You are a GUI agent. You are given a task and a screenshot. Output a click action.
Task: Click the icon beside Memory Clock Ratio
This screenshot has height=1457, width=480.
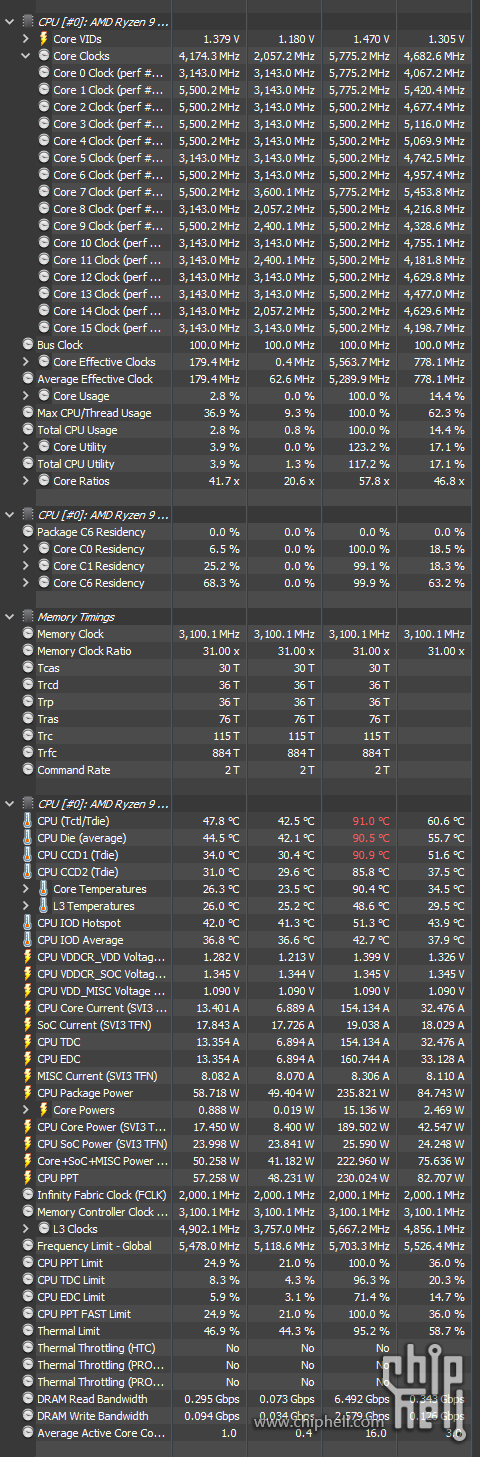[x=28, y=651]
